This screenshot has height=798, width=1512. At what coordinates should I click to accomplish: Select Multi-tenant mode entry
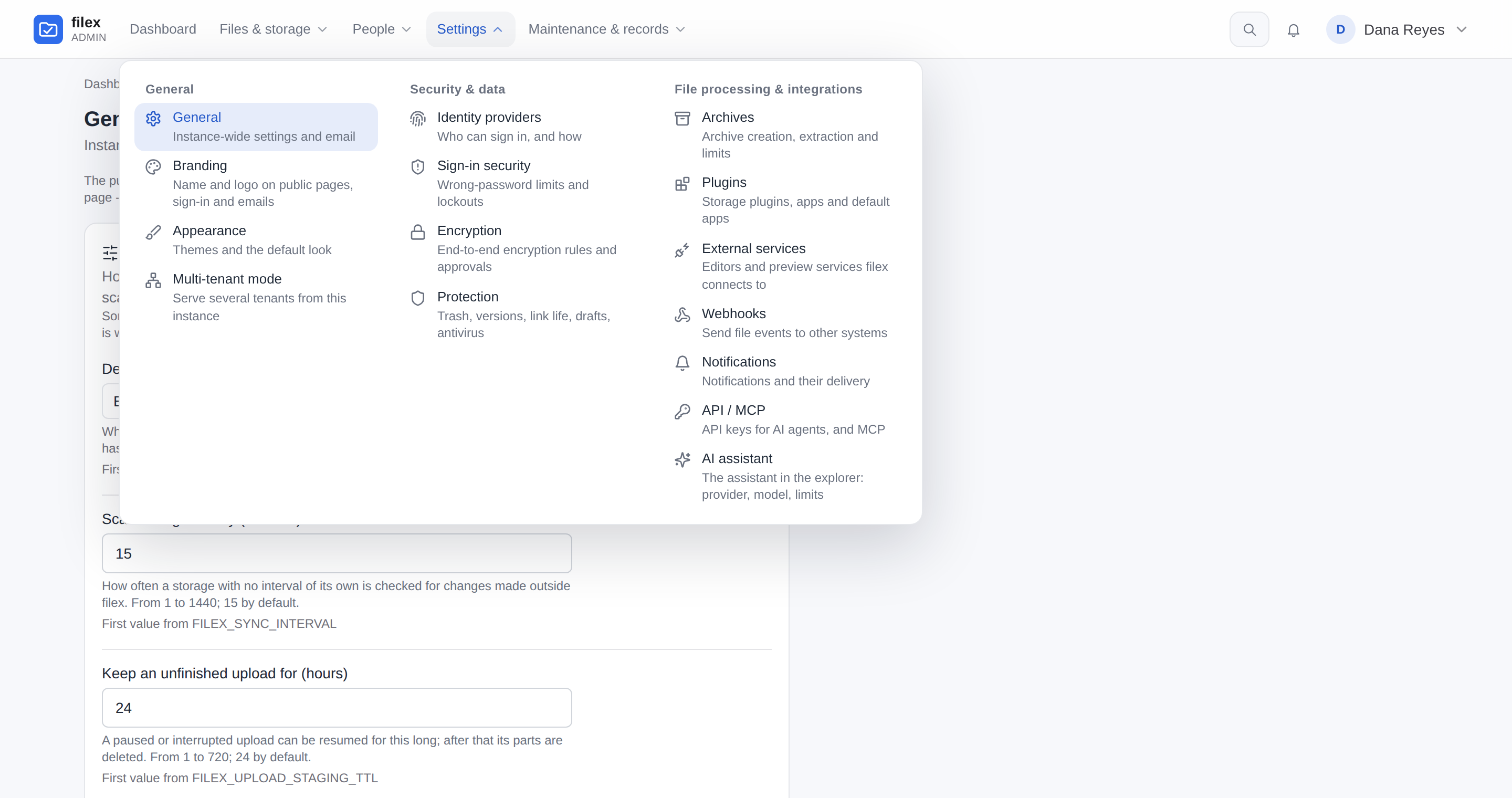click(x=256, y=298)
